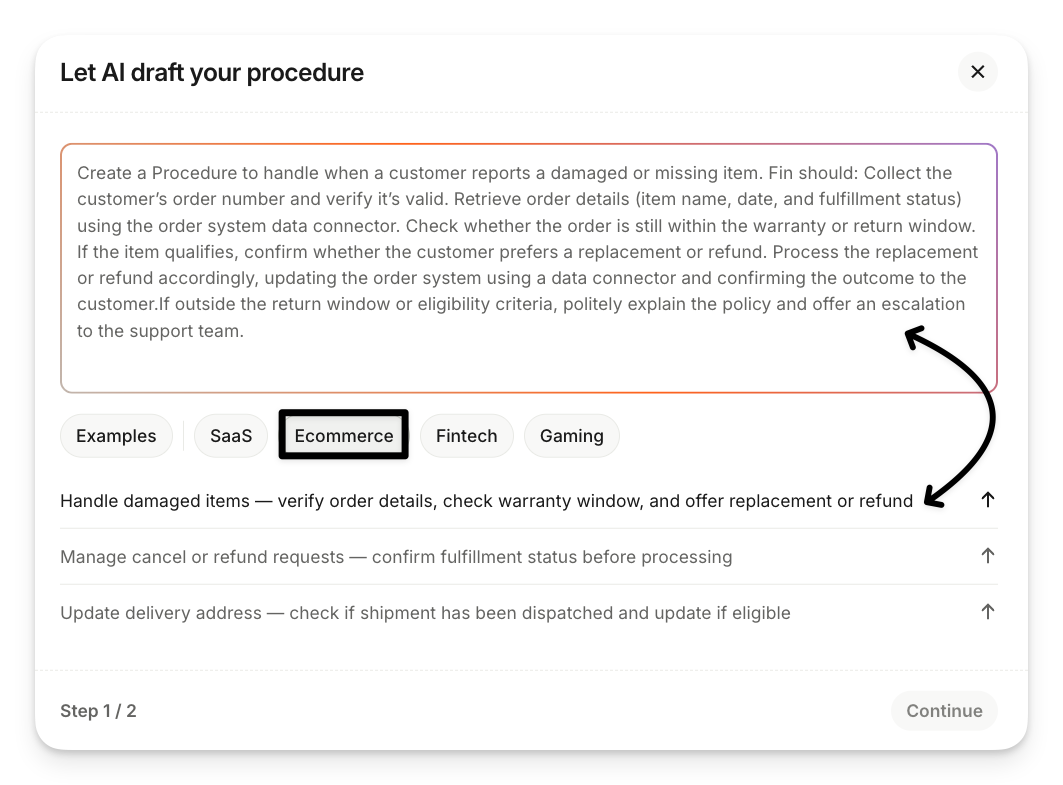Screen dimensions: 1063x785
Task: Close the AI draft procedure dialog
Action: 977,72
